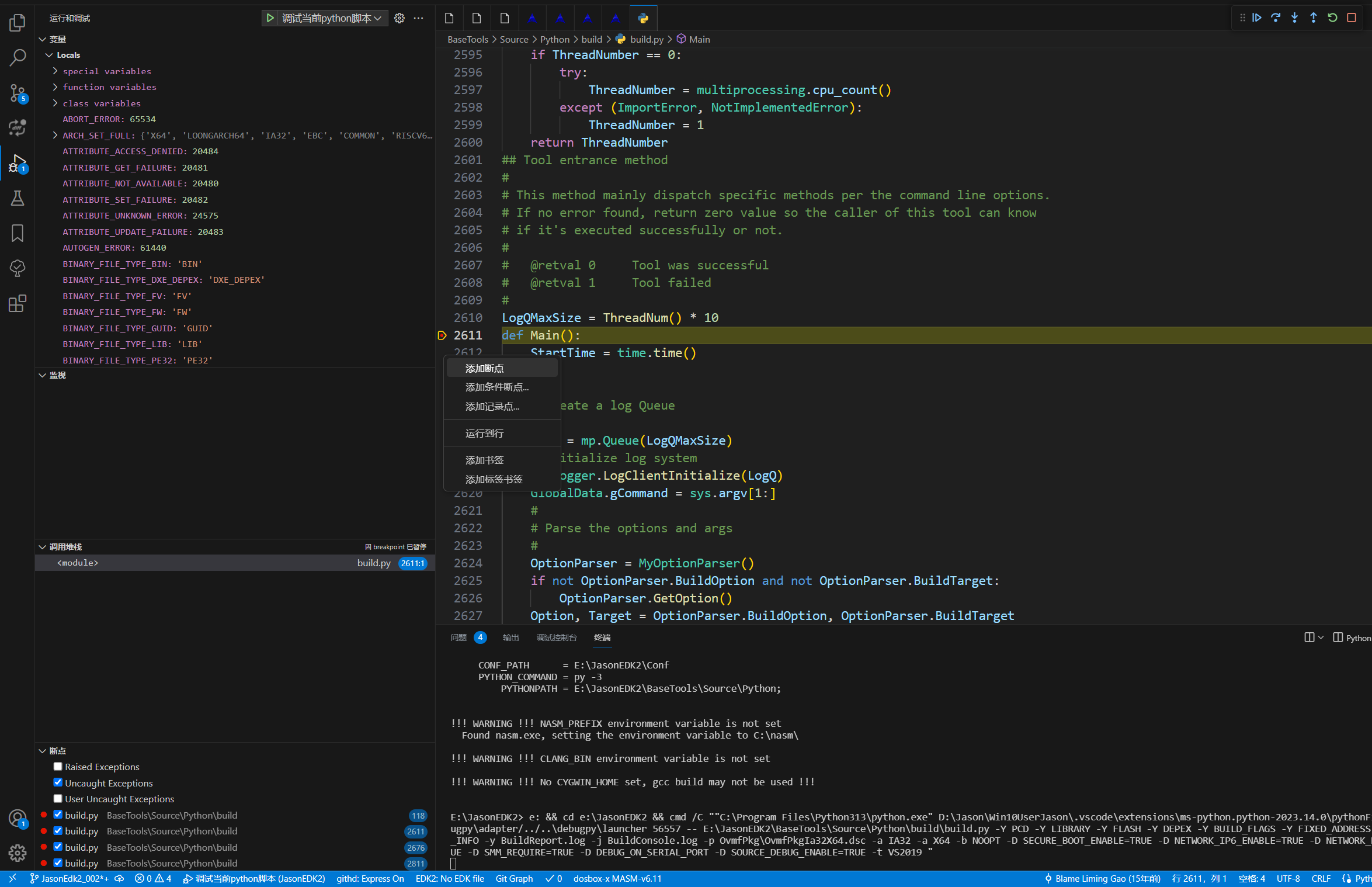Start debugging with the green play button
Screen dimensions: 1372x887
[x=270, y=18]
